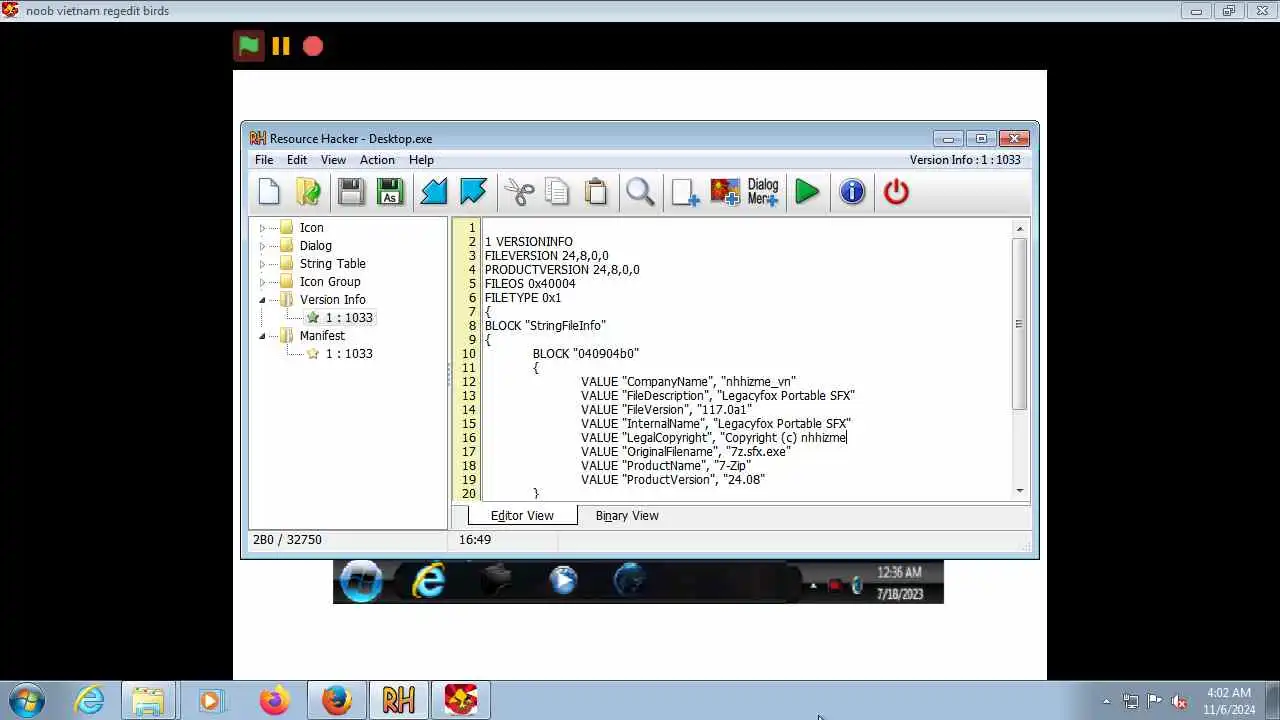Click the New blank file toolbar icon
Screen dimensions: 1280x720
click(x=269, y=192)
